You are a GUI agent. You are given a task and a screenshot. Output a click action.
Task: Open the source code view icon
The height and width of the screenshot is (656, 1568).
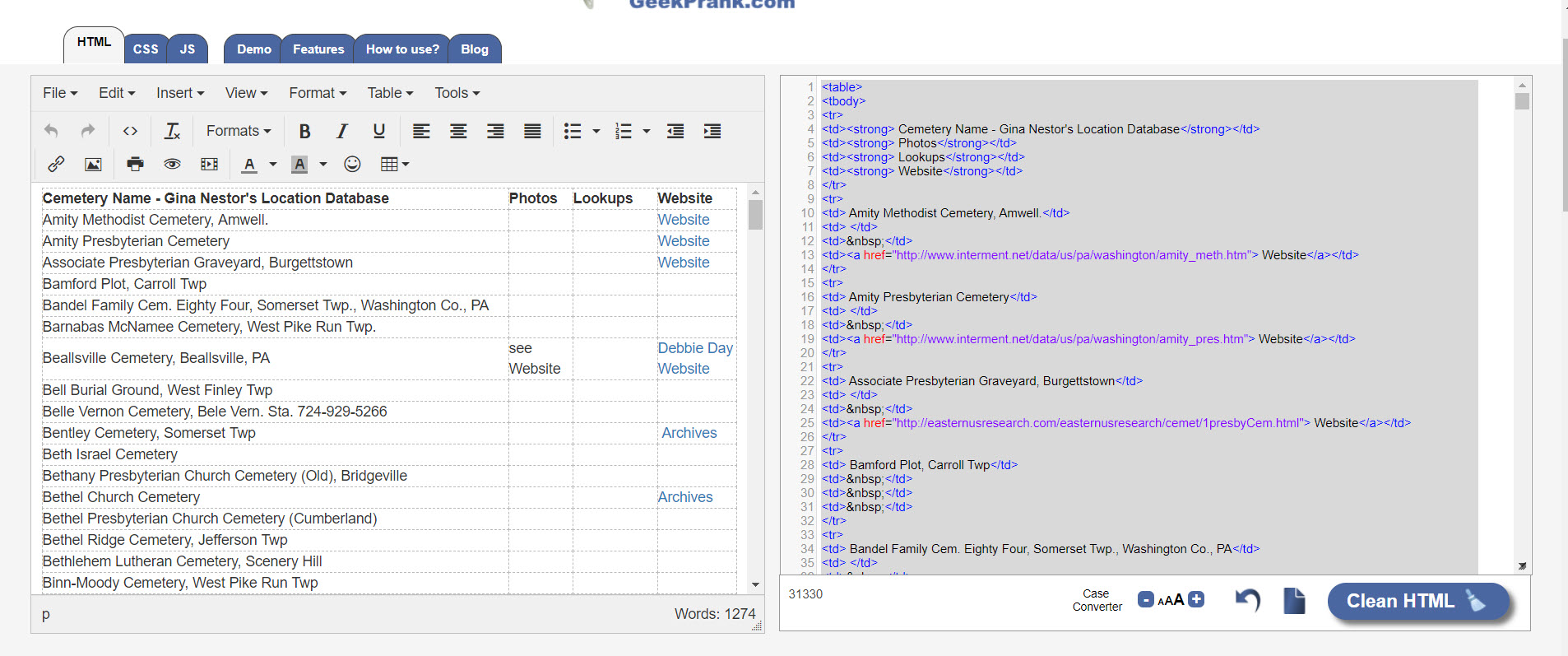click(x=130, y=131)
